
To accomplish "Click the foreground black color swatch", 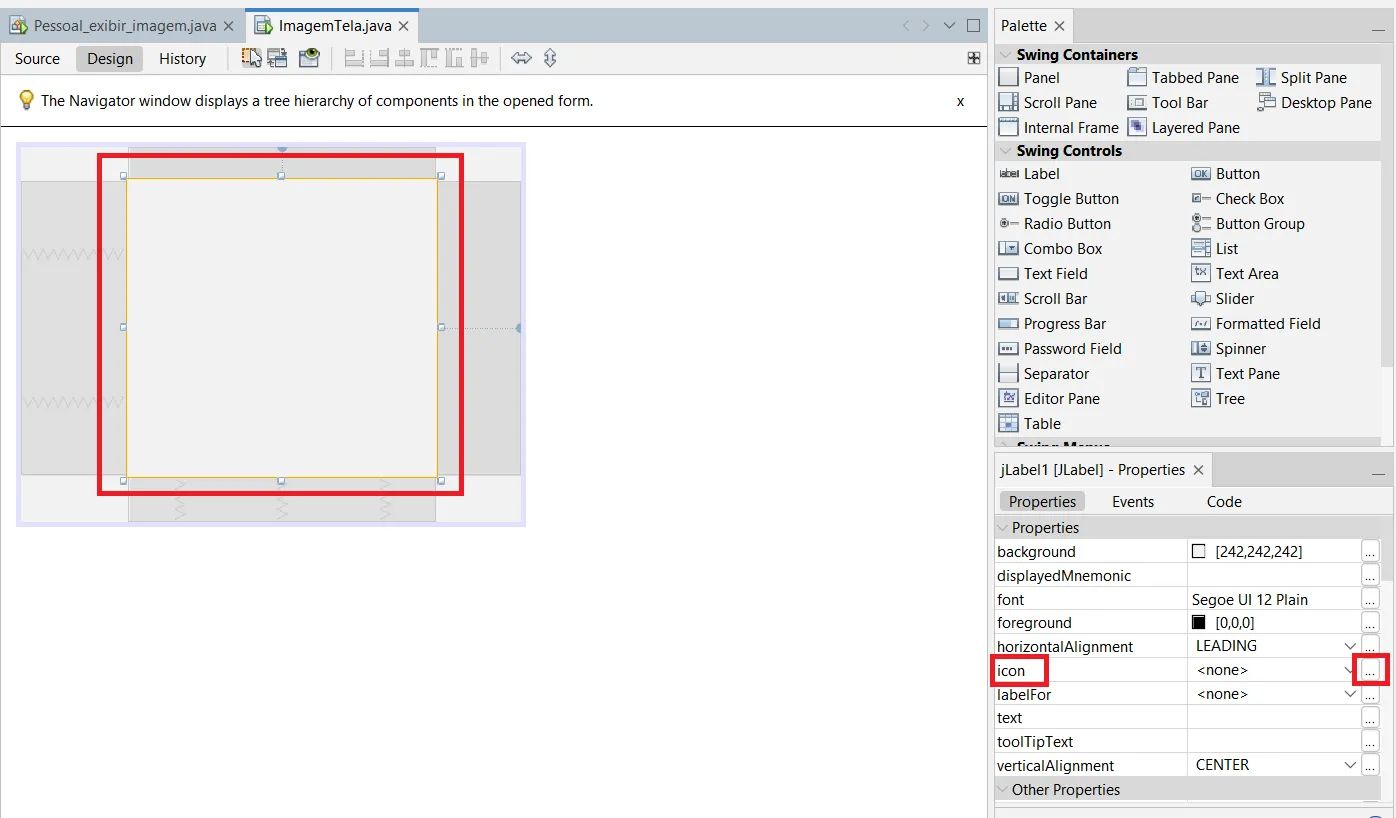I will tap(1199, 622).
